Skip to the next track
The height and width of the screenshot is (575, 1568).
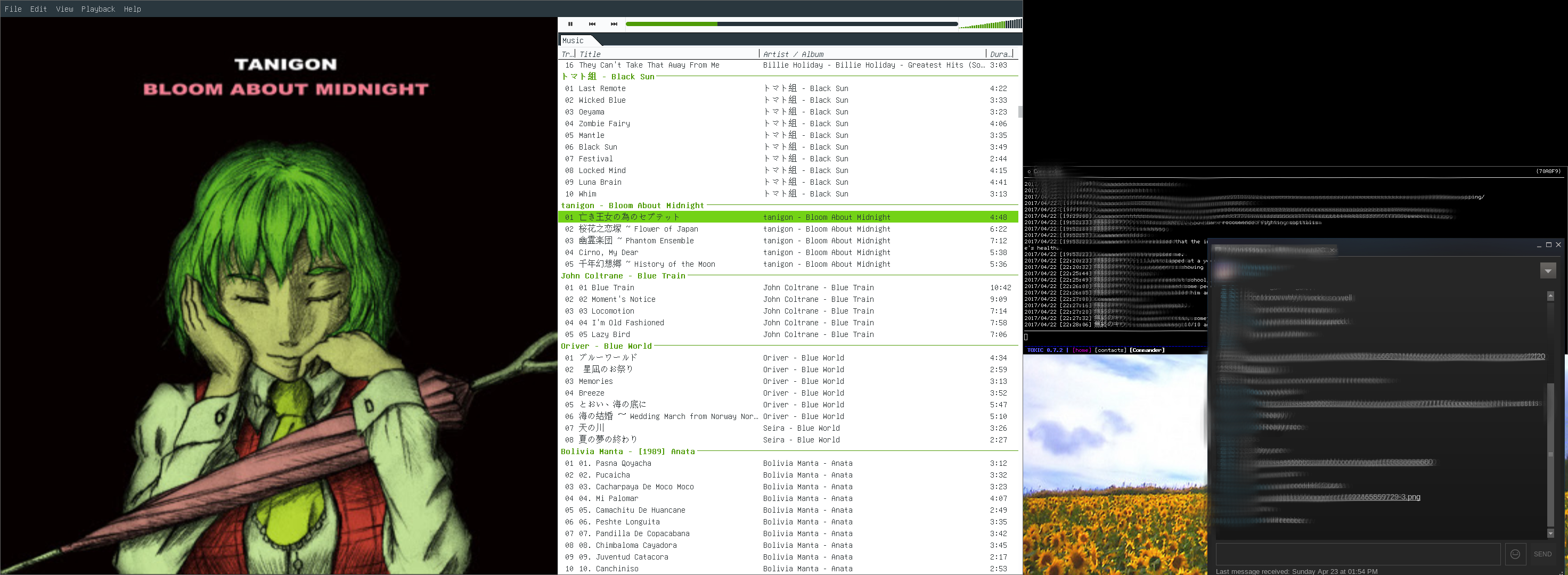[614, 24]
